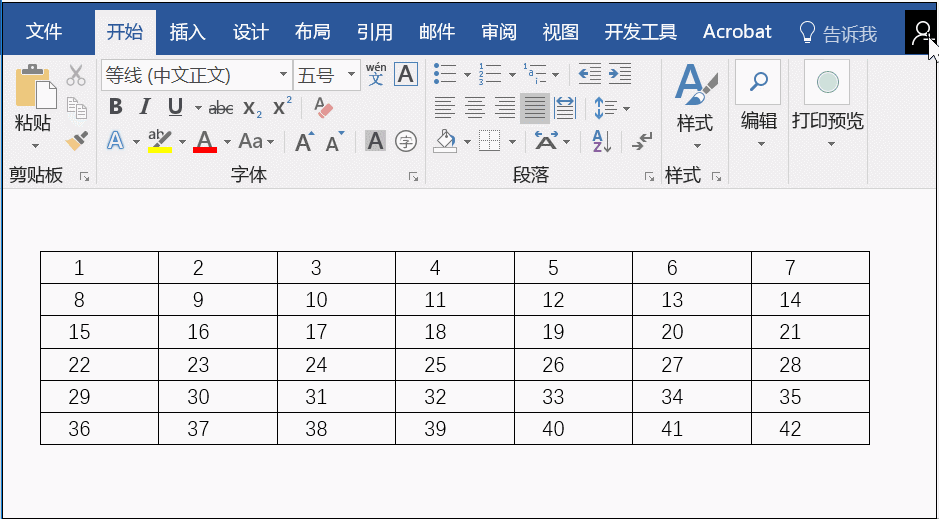Open the 样式 styles gallery

[x=695, y=107]
